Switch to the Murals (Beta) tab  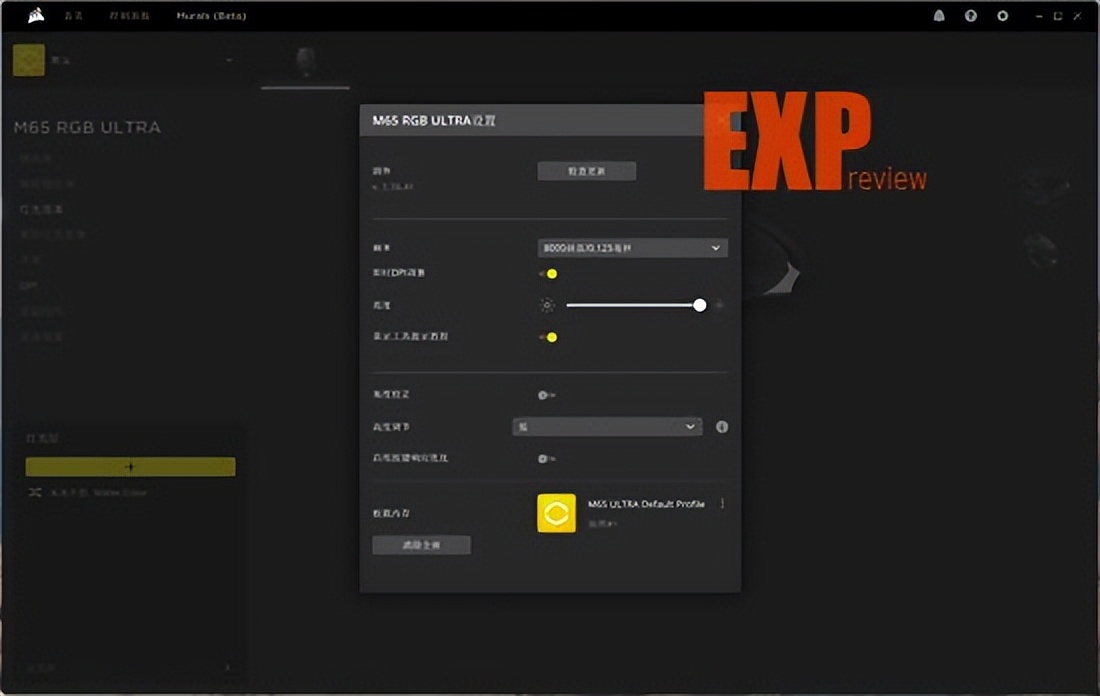click(x=211, y=16)
